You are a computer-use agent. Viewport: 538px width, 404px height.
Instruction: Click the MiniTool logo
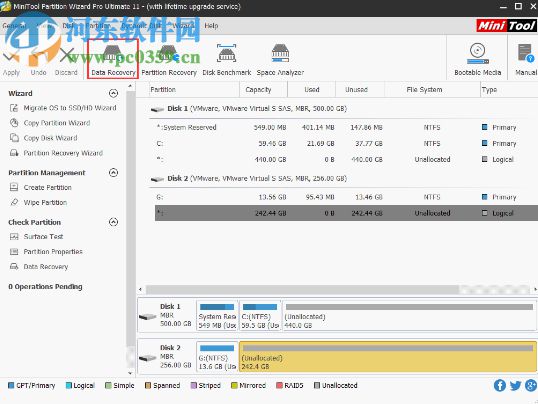(x=506, y=26)
